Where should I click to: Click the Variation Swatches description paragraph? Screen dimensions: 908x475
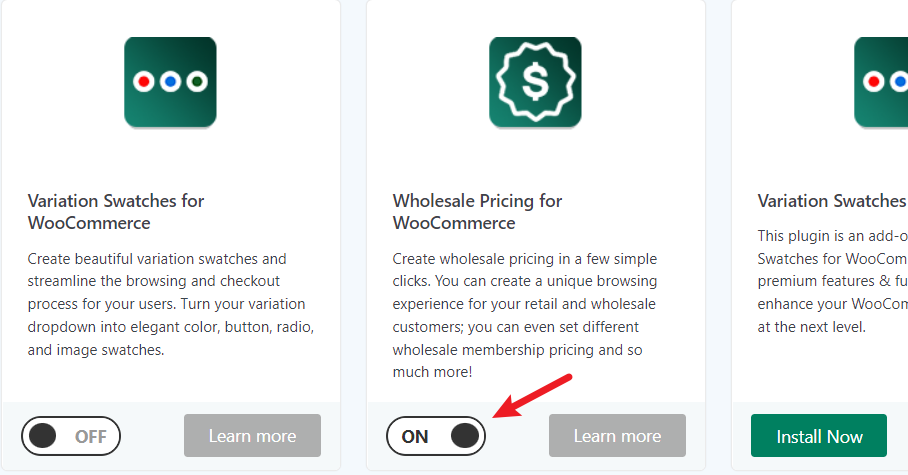171,304
